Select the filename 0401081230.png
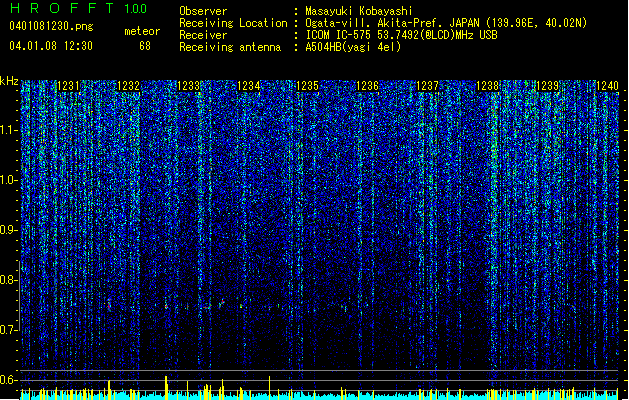The width and height of the screenshot is (629, 400). point(51,26)
